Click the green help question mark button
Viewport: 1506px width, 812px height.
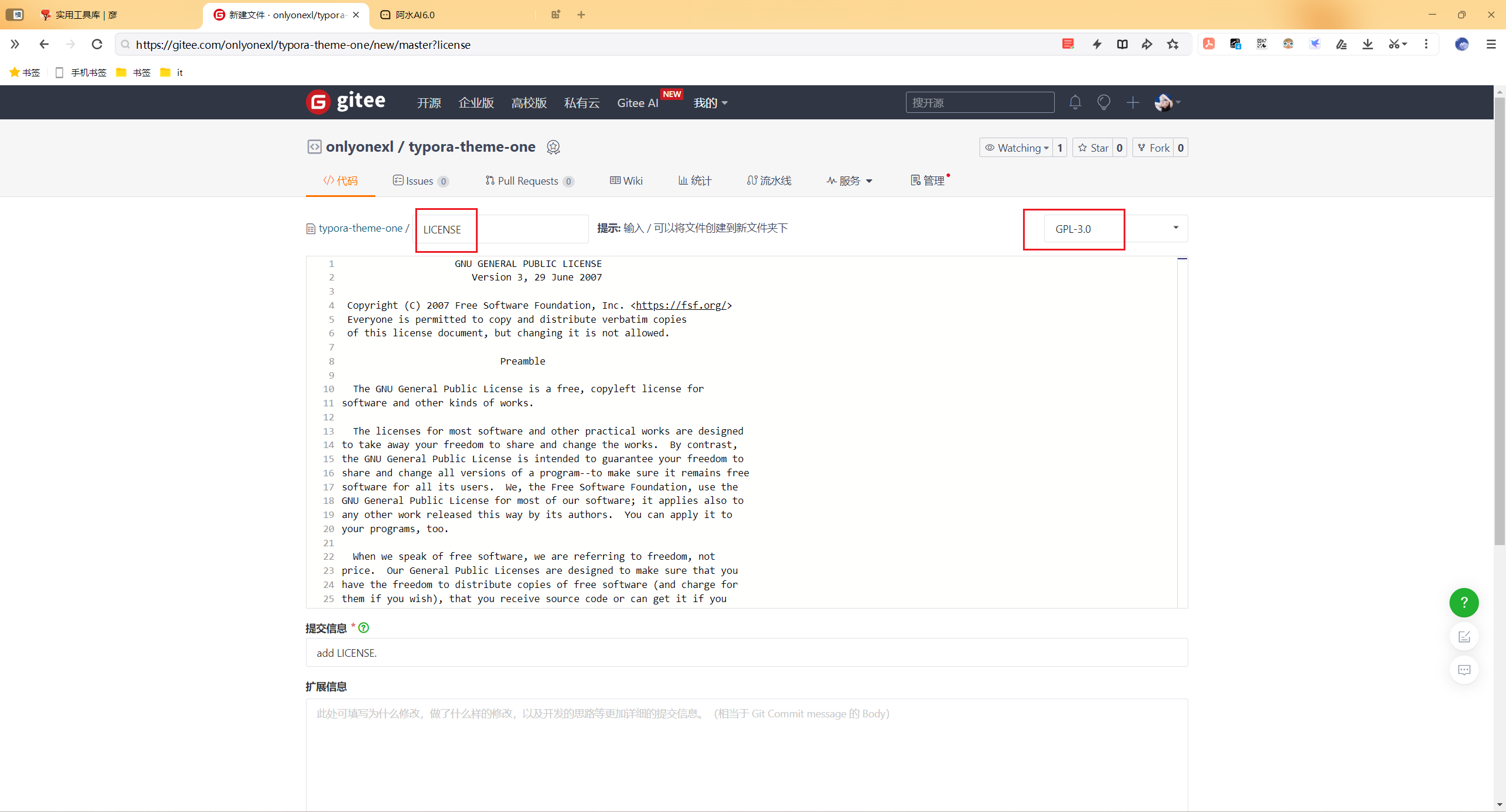click(x=1464, y=602)
